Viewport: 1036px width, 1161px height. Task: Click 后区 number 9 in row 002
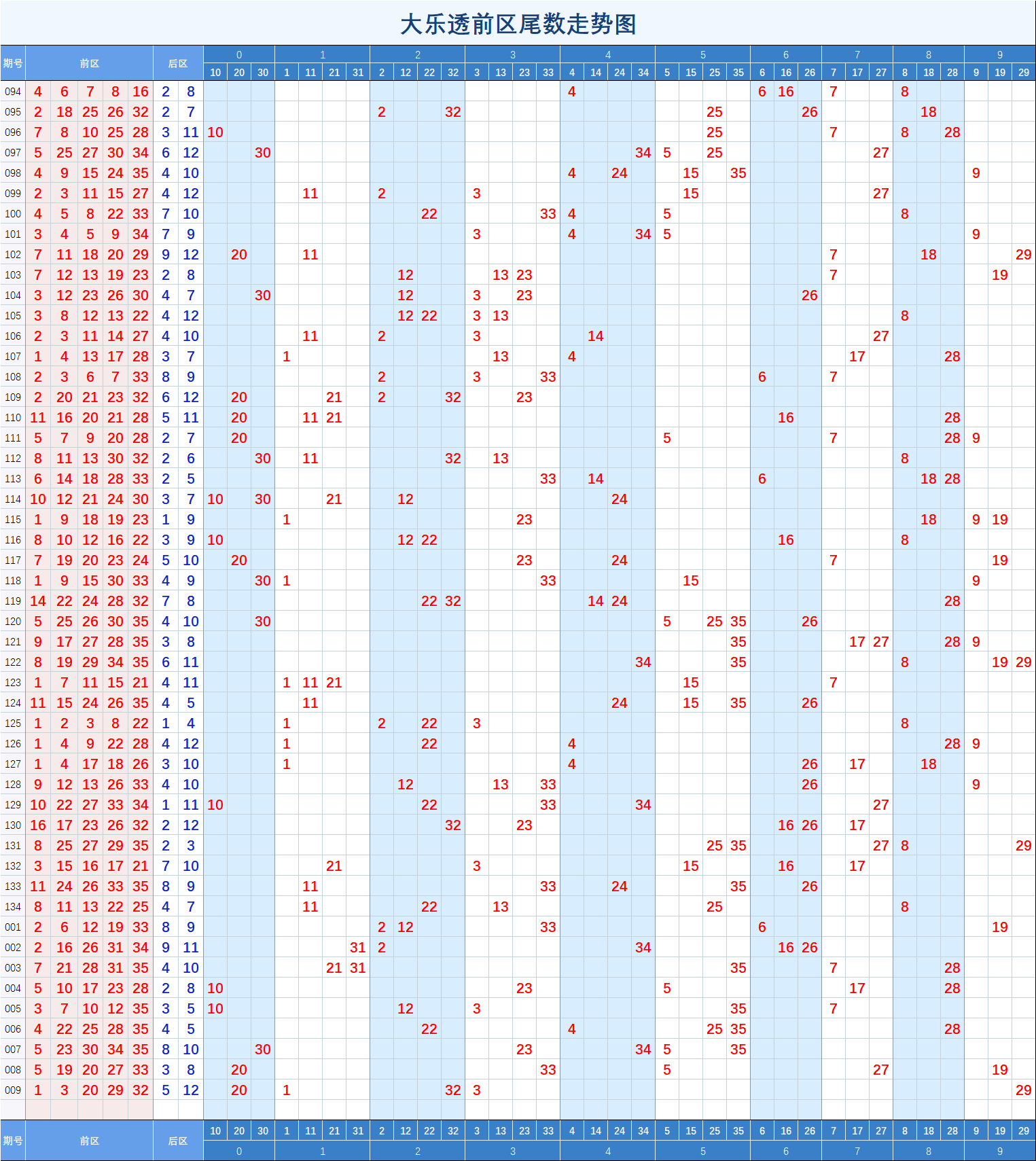(x=166, y=948)
